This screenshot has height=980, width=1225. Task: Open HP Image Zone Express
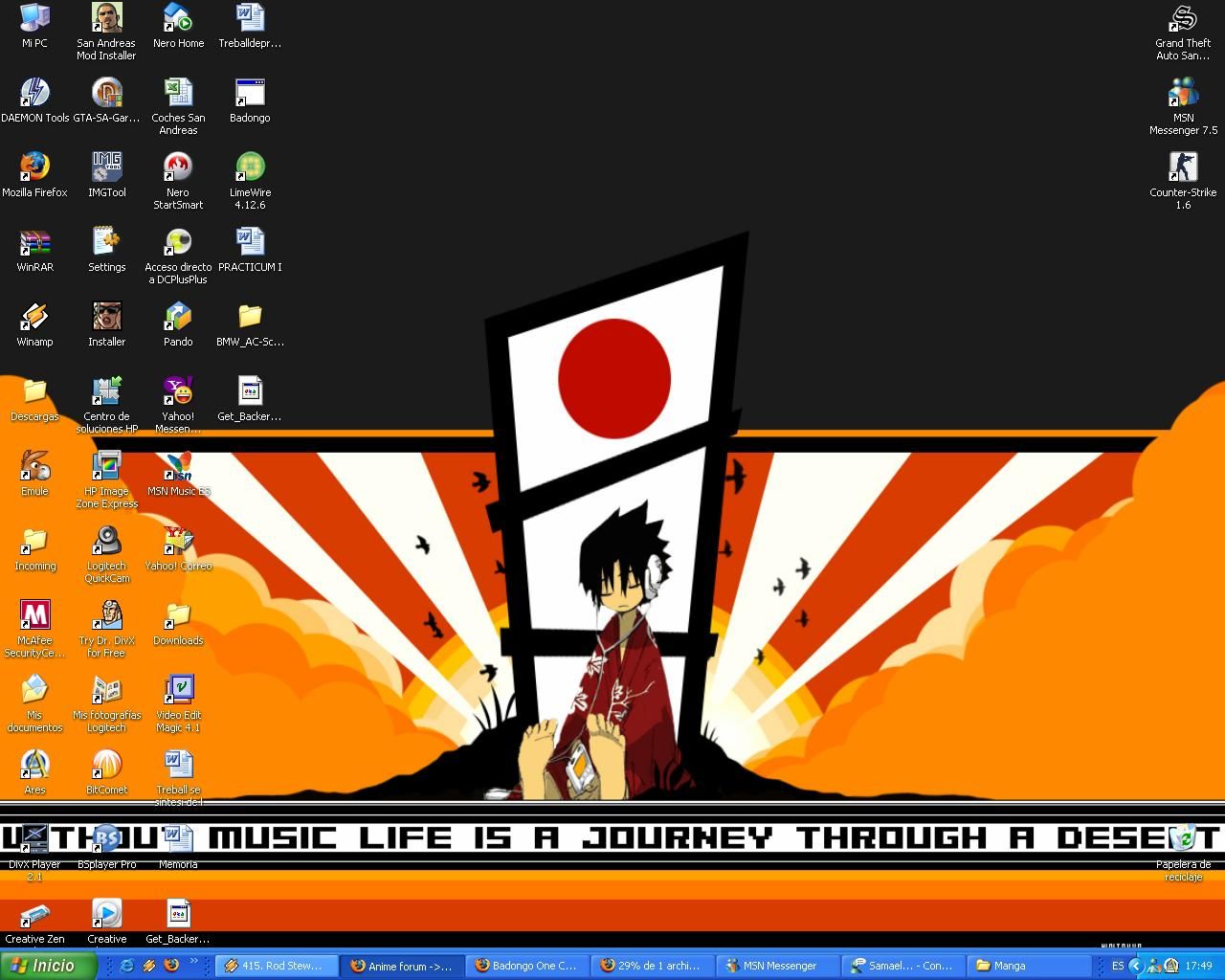coord(106,479)
